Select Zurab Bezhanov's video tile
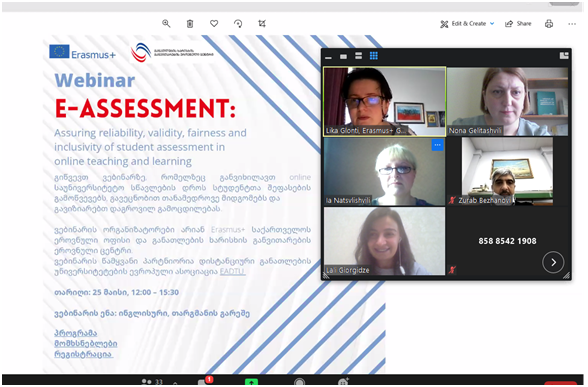 click(507, 171)
